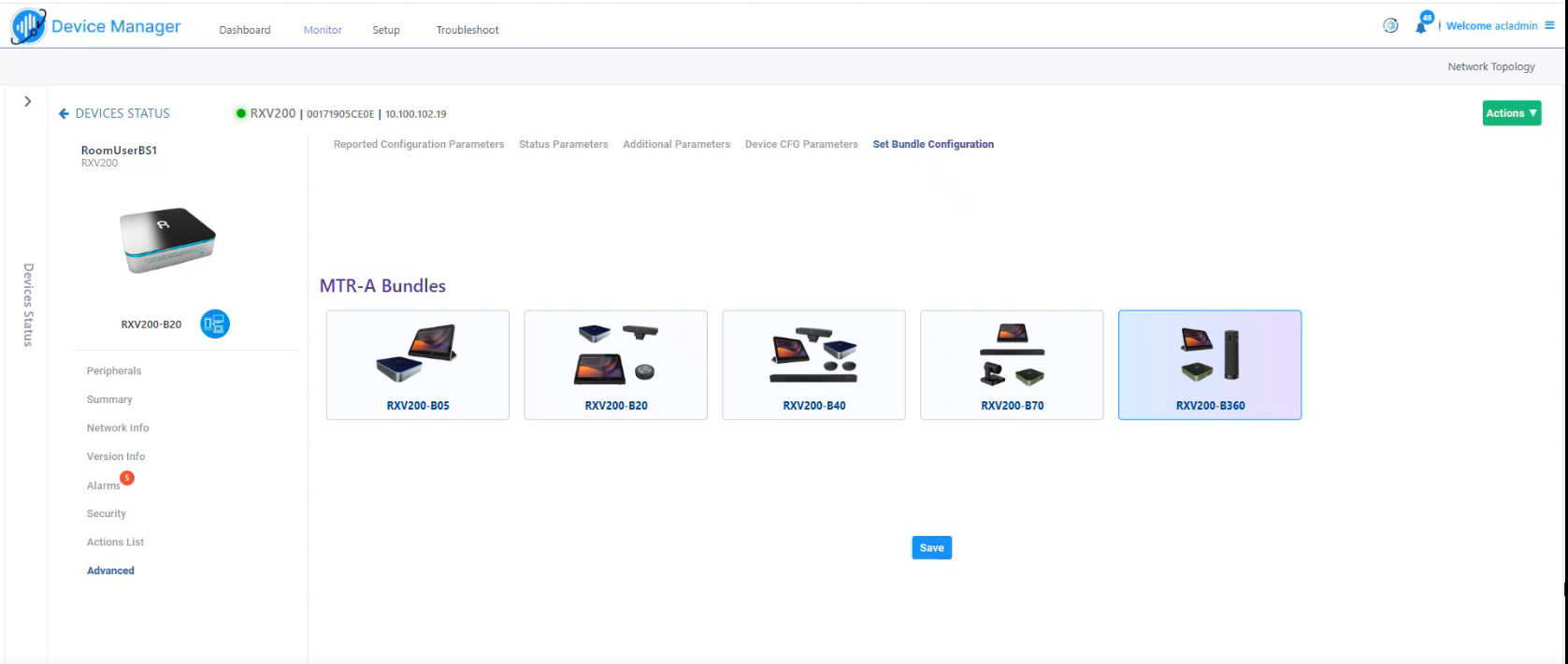Screen dimensions: 1568x664
Task: Click the Save button
Action: click(932, 548)
